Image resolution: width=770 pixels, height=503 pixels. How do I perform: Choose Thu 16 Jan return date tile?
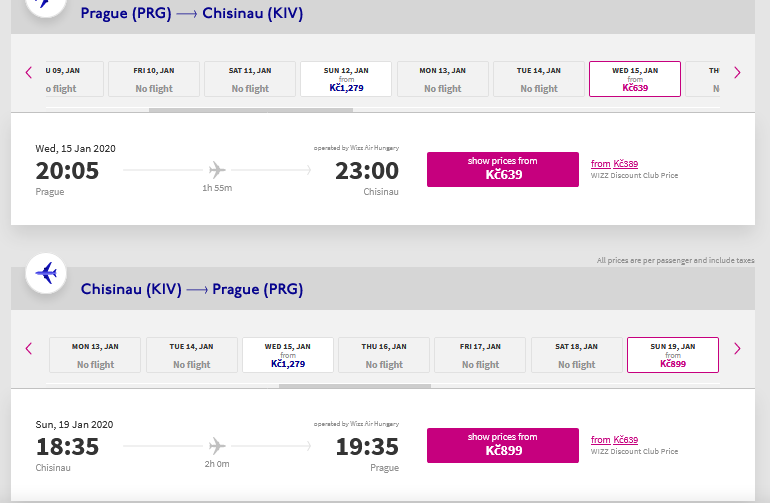384,355
